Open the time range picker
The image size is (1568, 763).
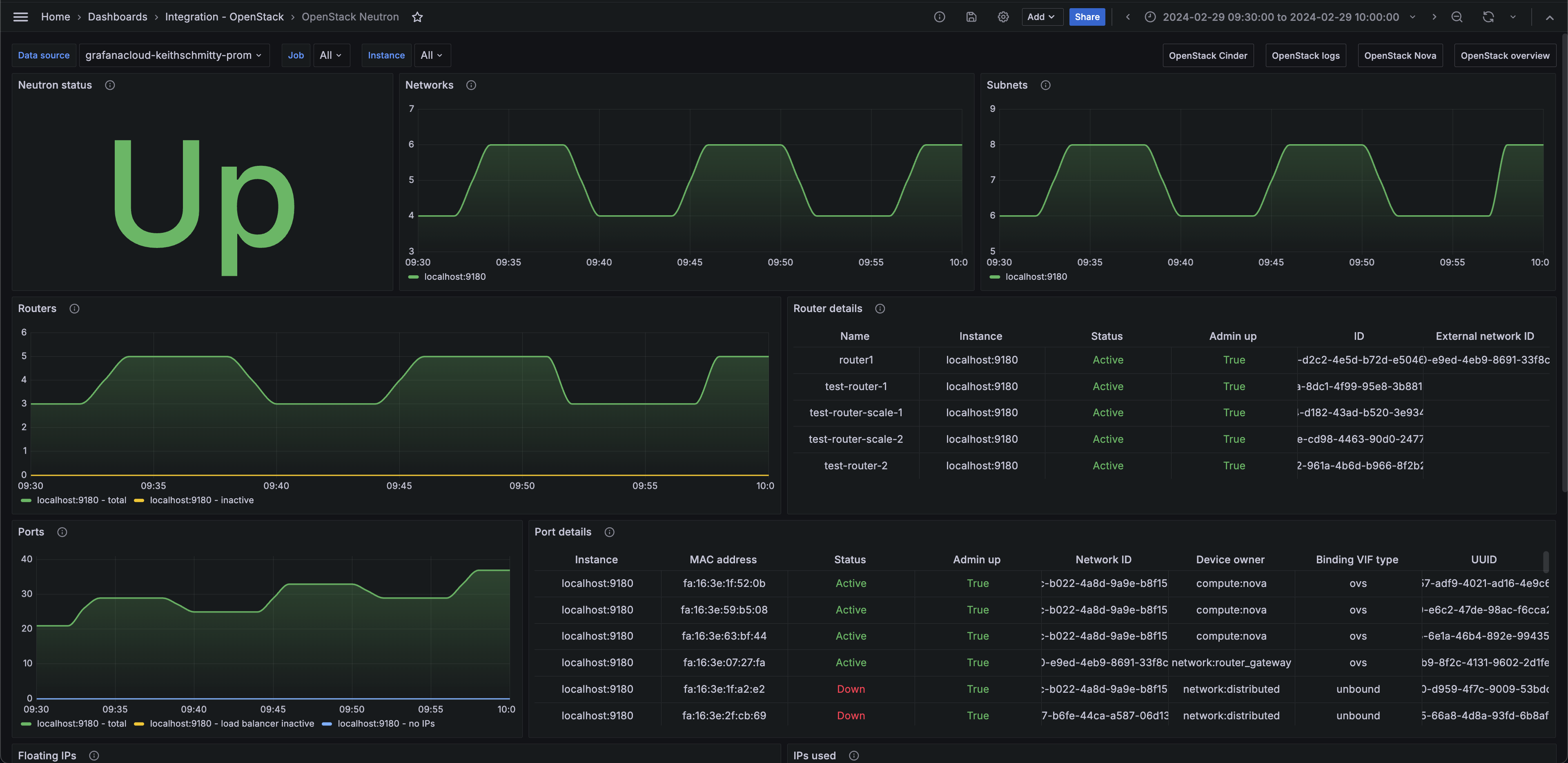[x=1280, y=17]
